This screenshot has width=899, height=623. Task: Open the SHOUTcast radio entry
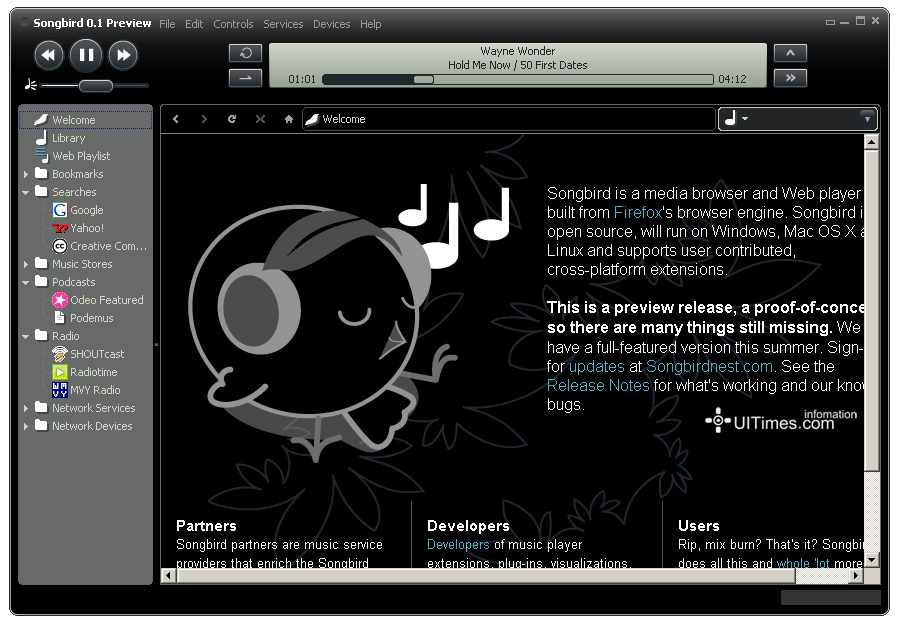88,354
